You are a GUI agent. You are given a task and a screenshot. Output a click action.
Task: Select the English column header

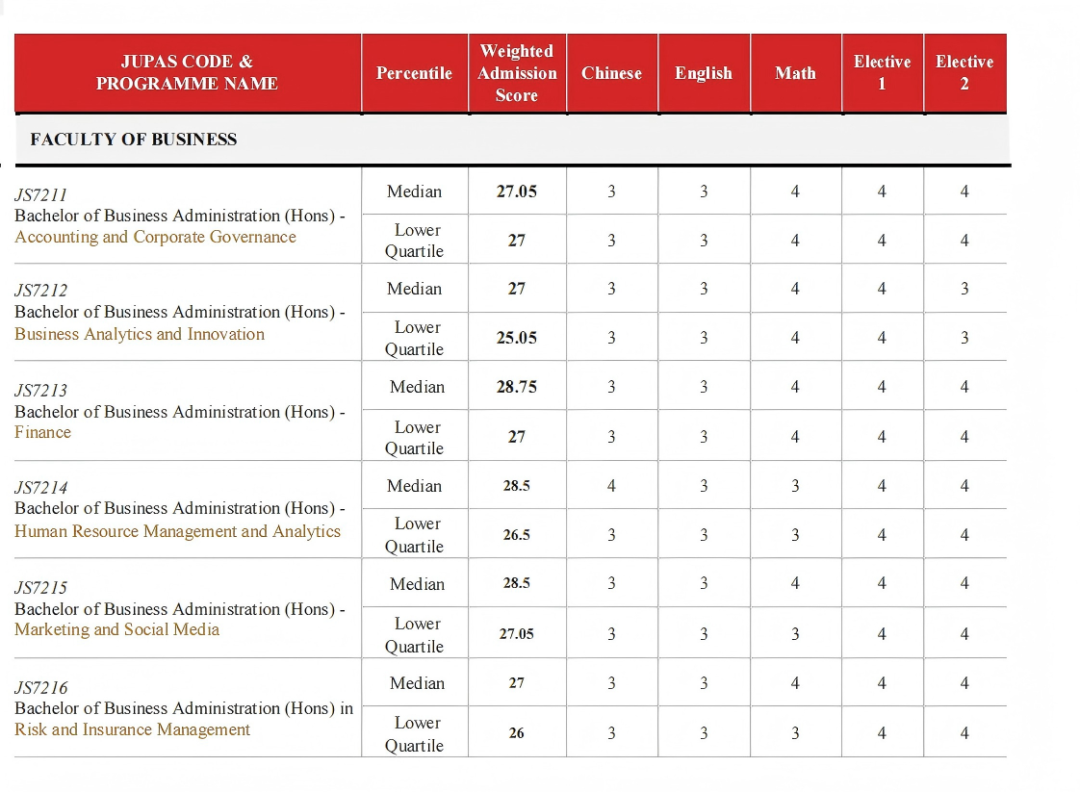(x=703, y=73)
